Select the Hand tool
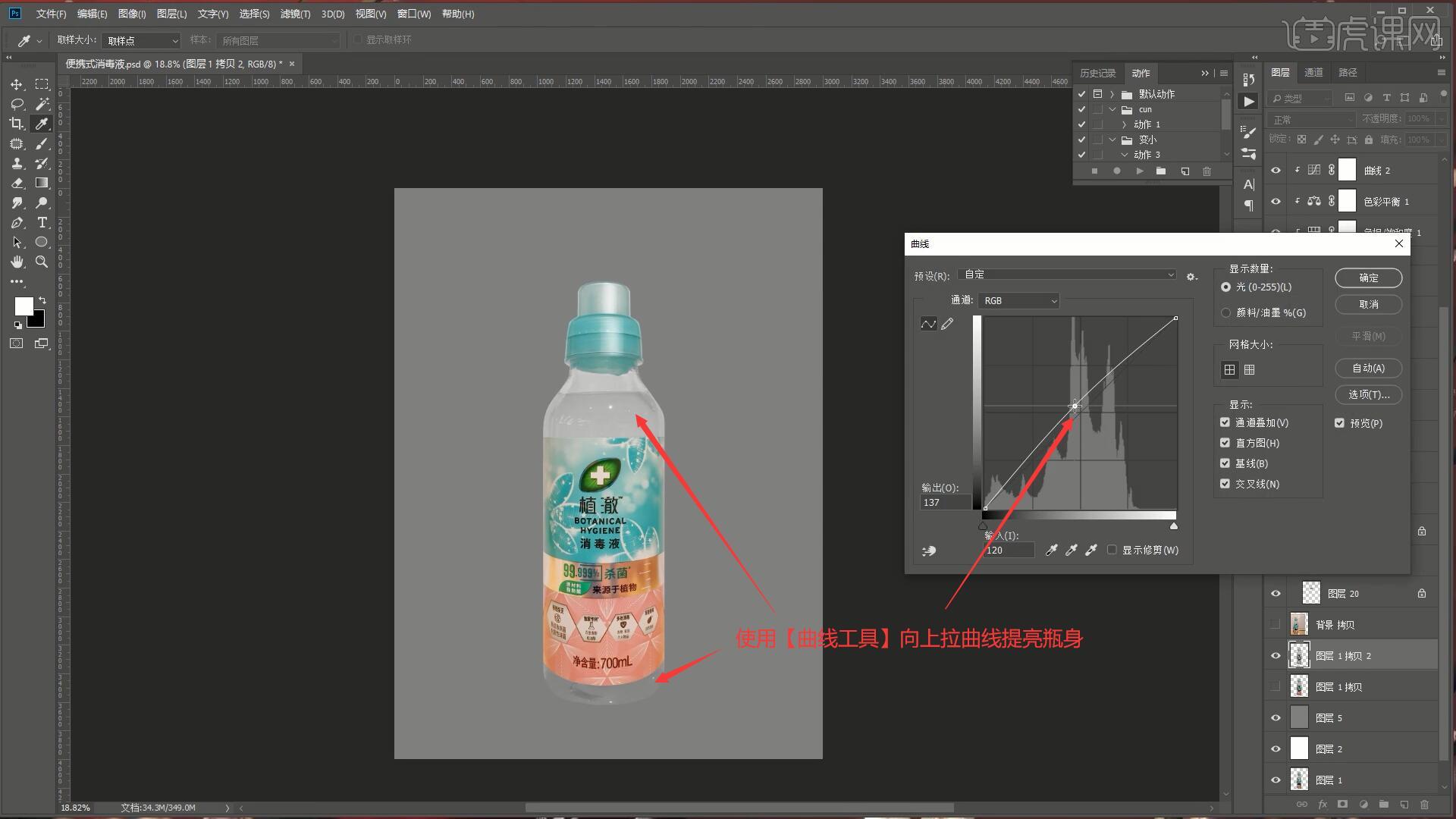Viewport: 1456px width, 819px height. point(17,262)
